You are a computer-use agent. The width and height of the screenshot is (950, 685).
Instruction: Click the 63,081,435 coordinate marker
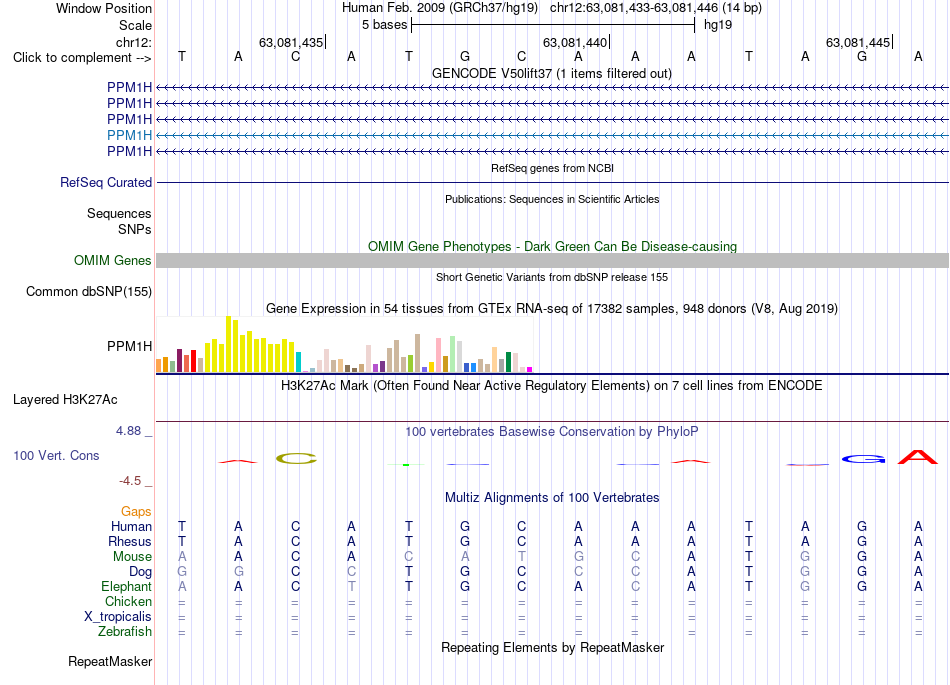[291, 42]
